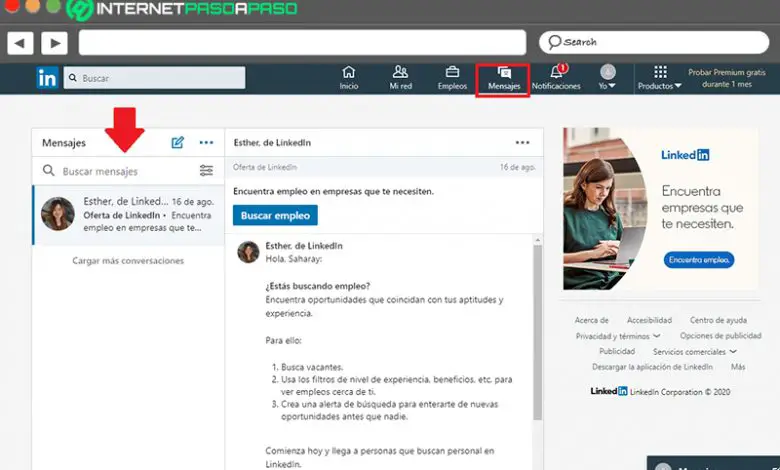
Task: Open Notificaciones bell icon
Action: tap(556, 78)
